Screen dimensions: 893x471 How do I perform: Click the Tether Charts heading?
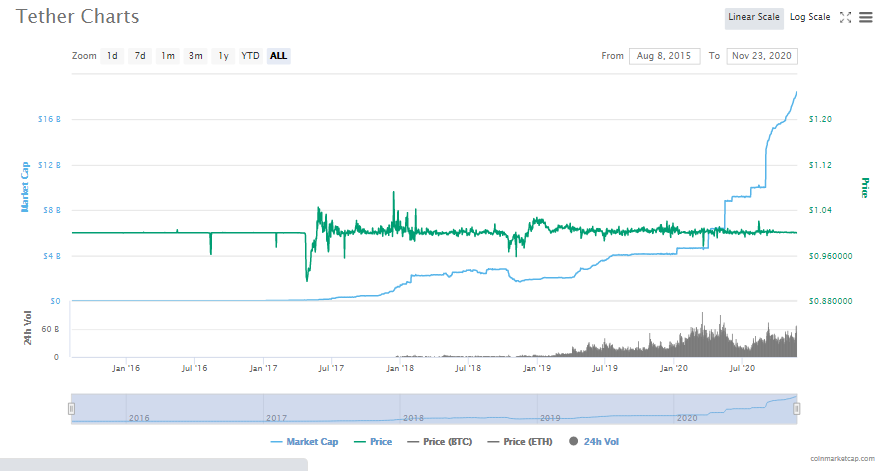pos(77,17)
